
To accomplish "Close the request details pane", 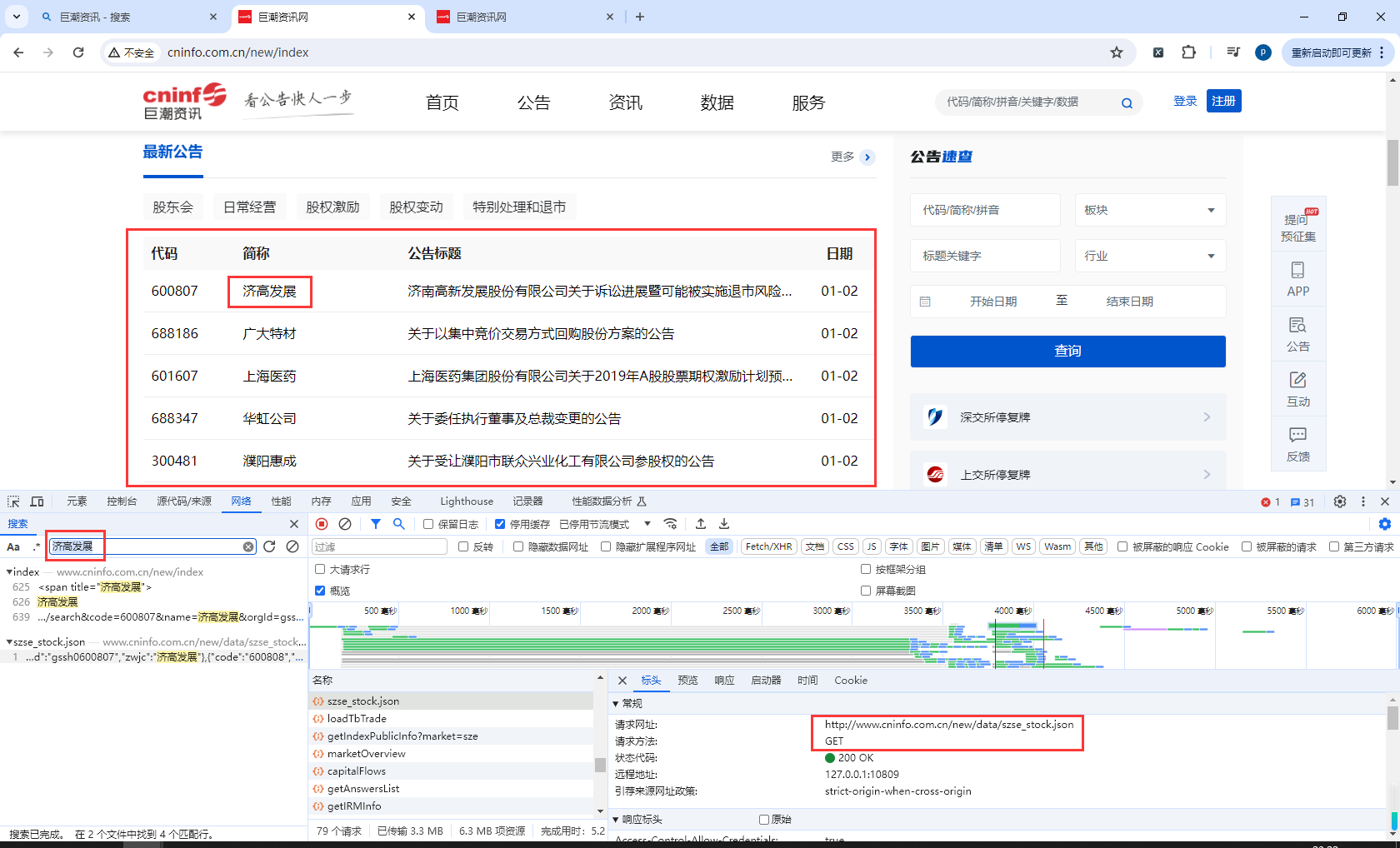I will 622,681.
